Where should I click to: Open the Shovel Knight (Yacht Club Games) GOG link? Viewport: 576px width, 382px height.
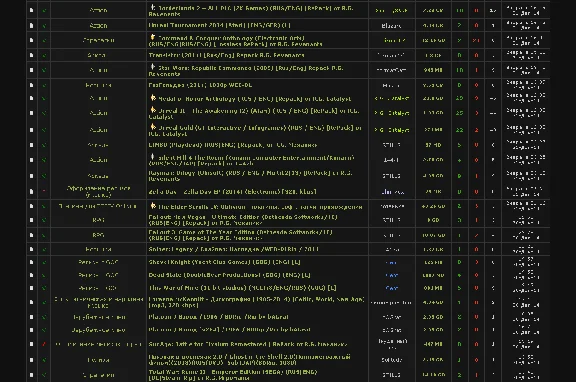pyautogui.click(x=224, y=262)
